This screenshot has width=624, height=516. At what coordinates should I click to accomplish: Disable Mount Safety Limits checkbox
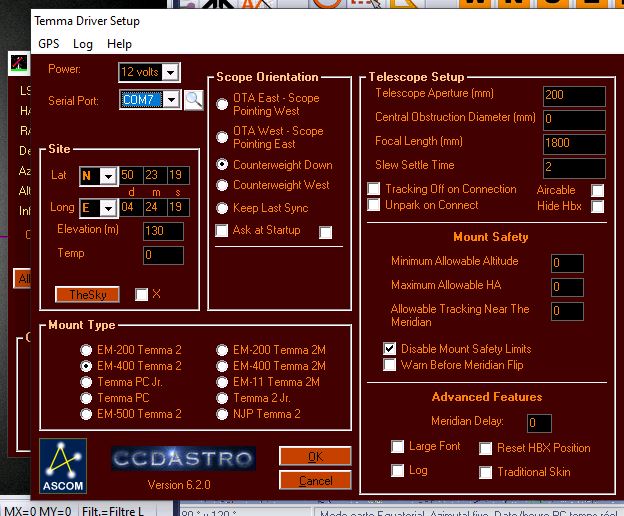390,349
